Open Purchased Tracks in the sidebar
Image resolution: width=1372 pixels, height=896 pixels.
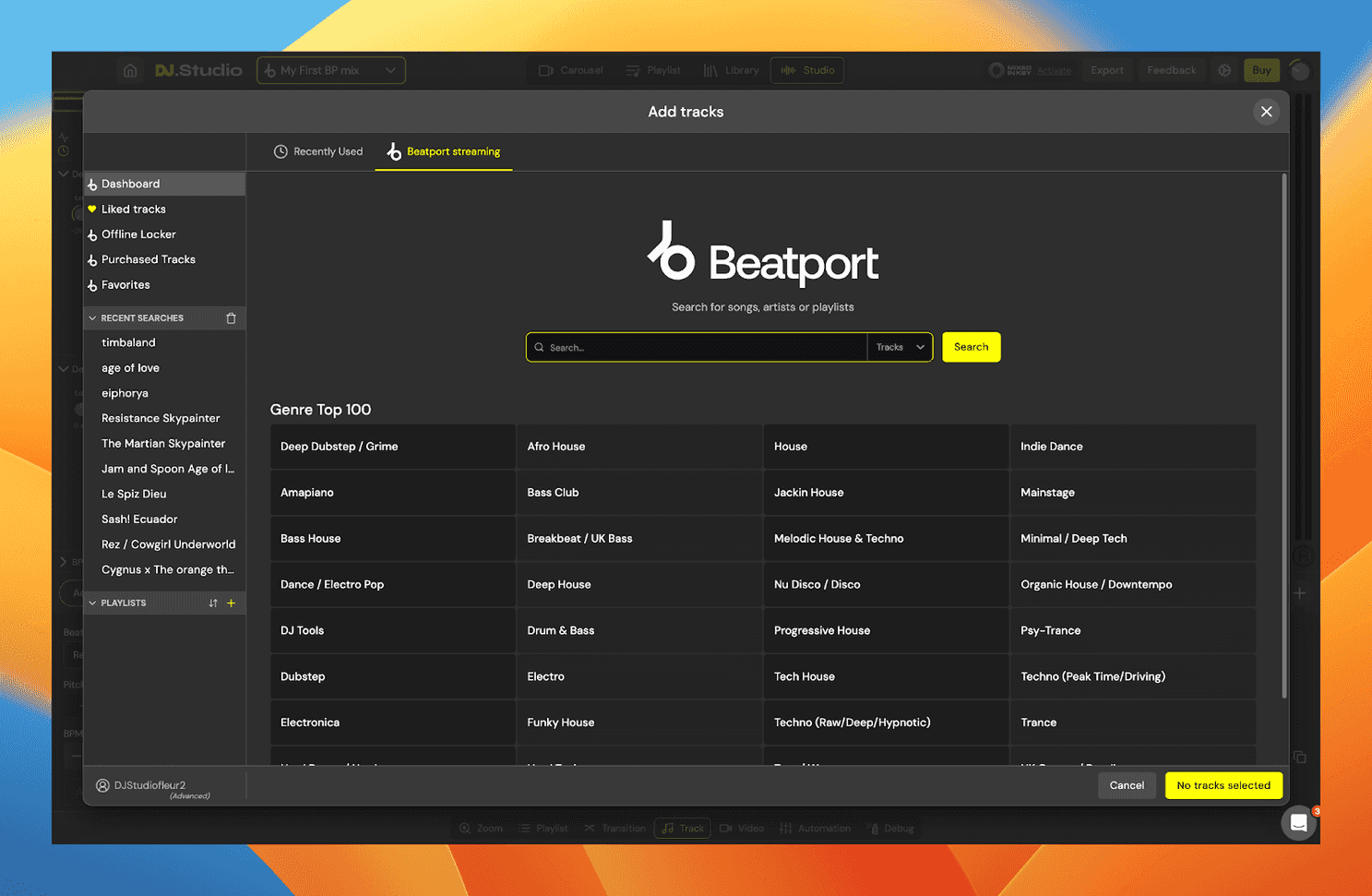[x=149, y=259]
